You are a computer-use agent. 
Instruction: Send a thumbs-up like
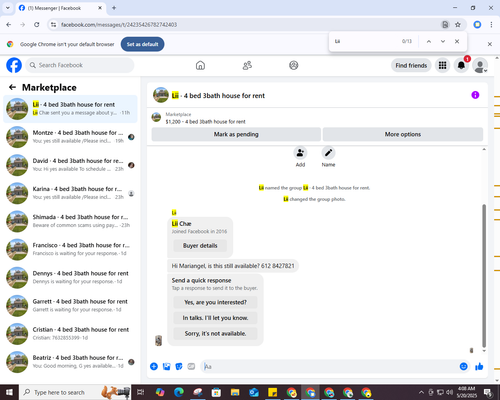click(479, 367)
